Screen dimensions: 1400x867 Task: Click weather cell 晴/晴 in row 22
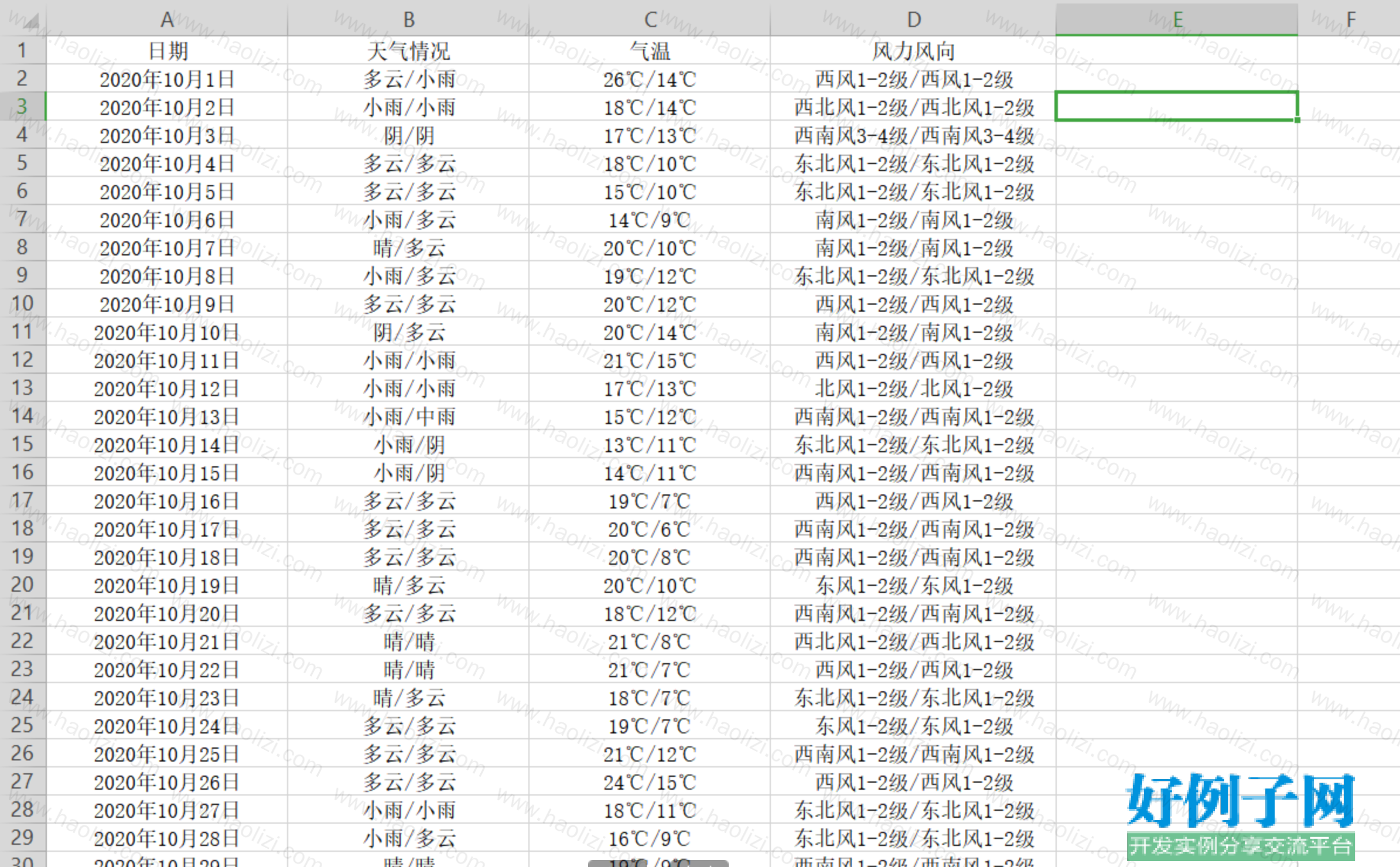pyautogui.click(x=408, y=641)
